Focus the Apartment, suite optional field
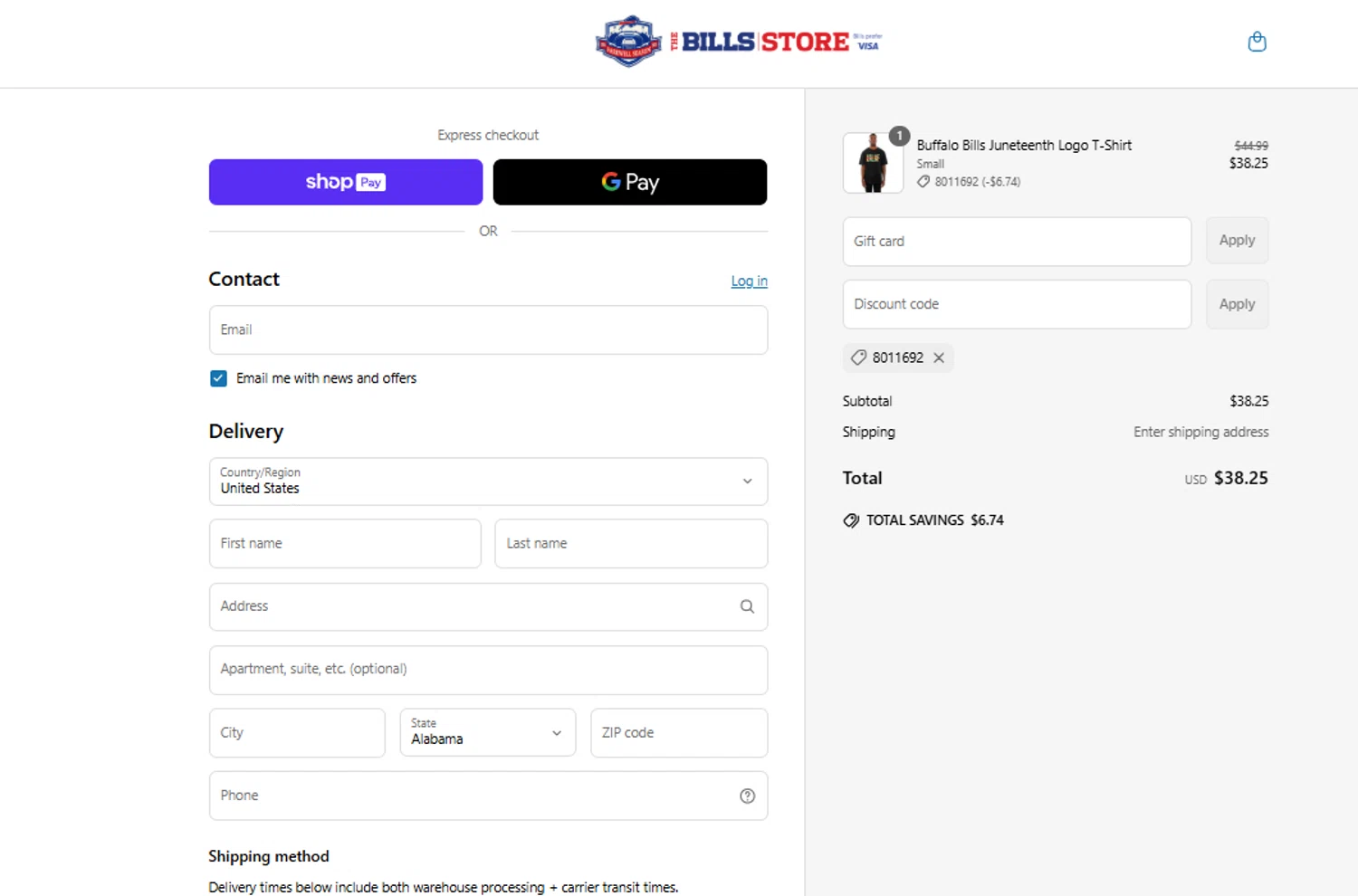 488,670
